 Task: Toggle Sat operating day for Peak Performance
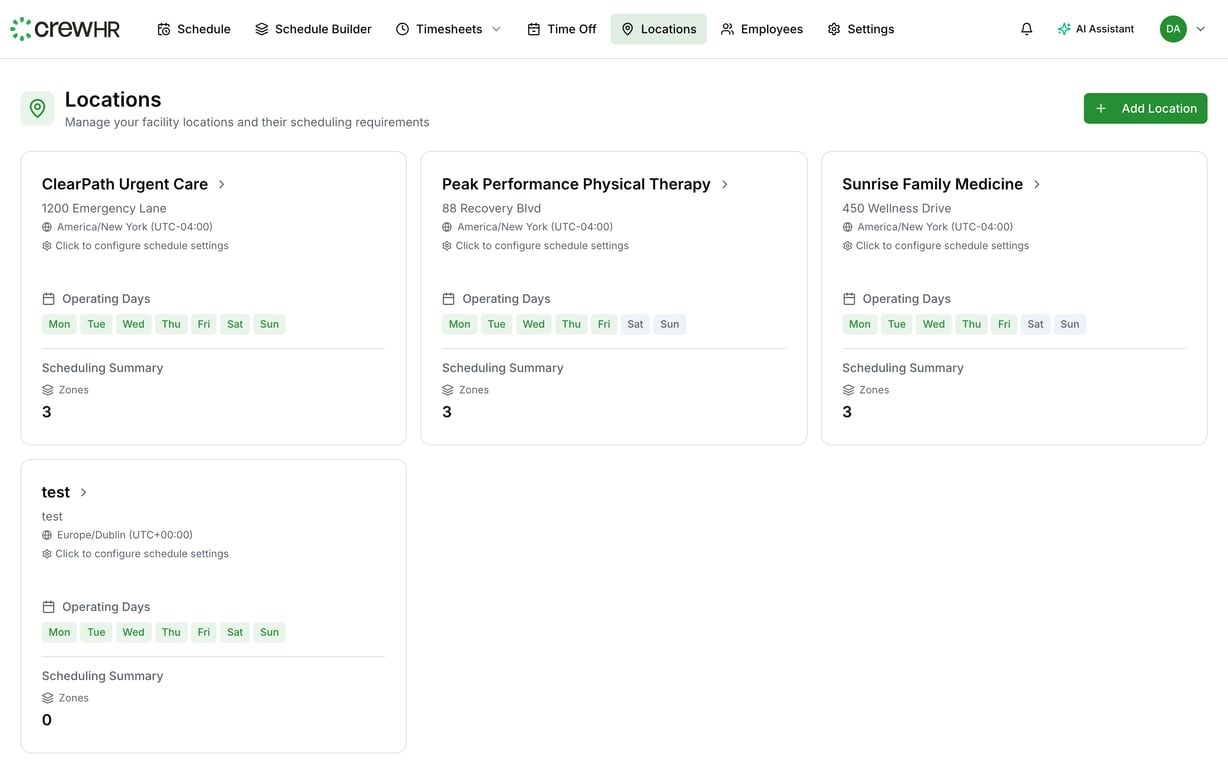pyautogui.click(x=635, y=324)
